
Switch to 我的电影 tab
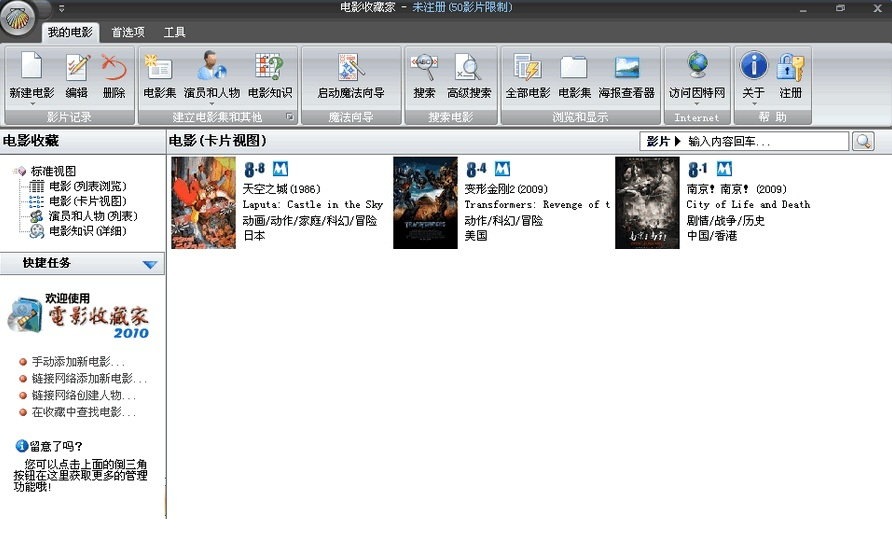click(70, 32)
